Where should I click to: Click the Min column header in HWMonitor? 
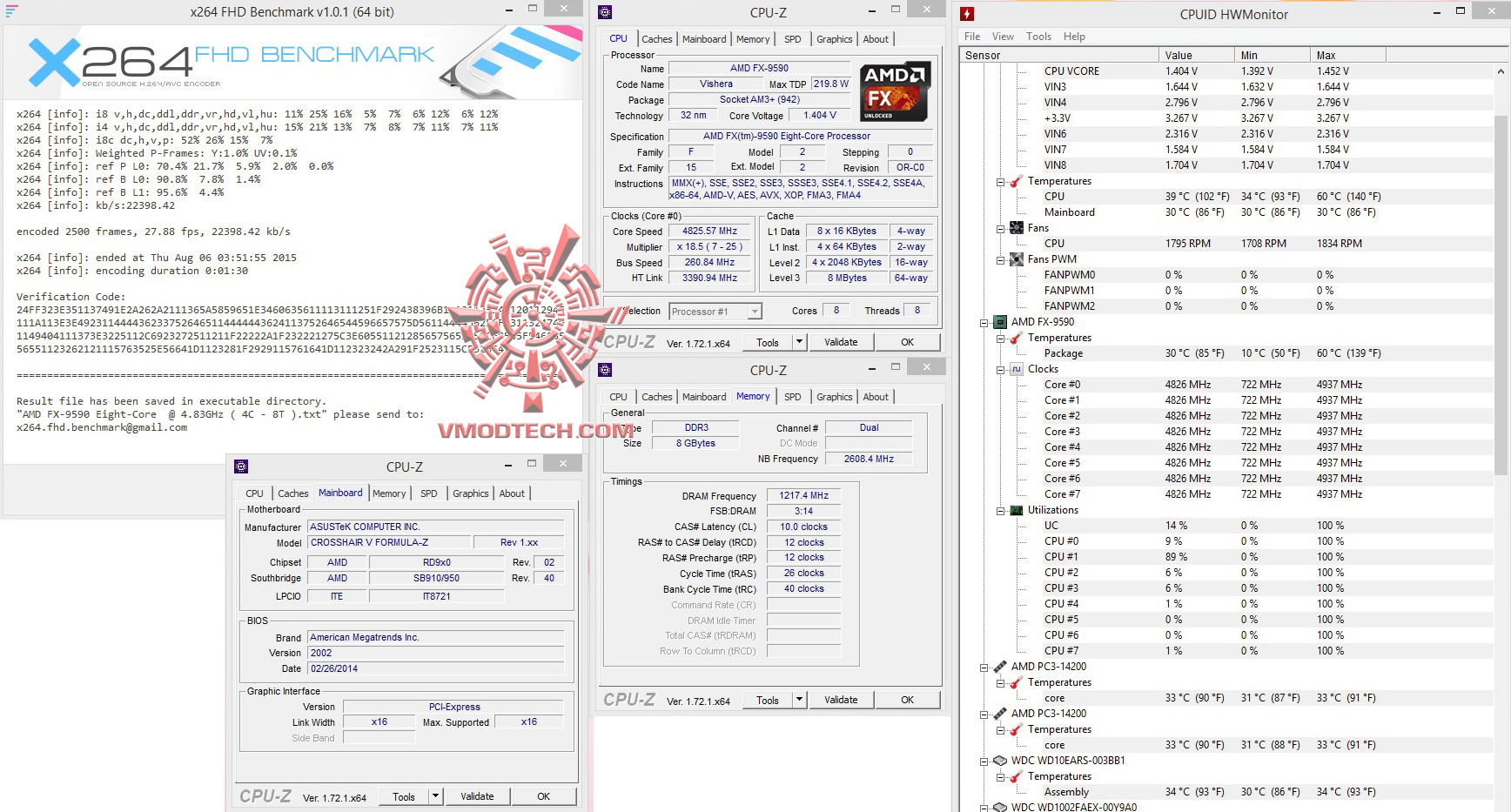tap(1272, 55)
